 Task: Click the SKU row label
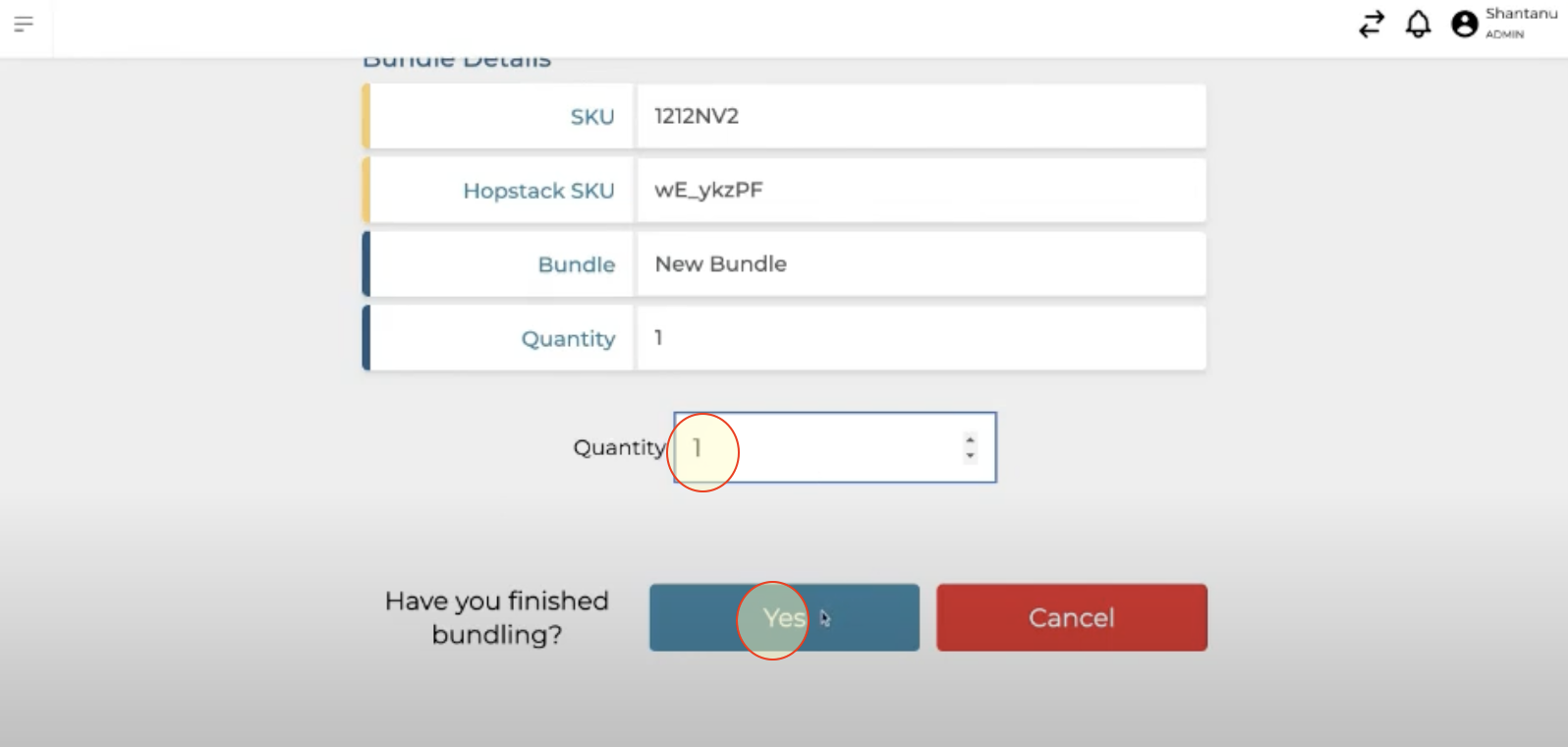pyautogui.click(x=592, y=117)
